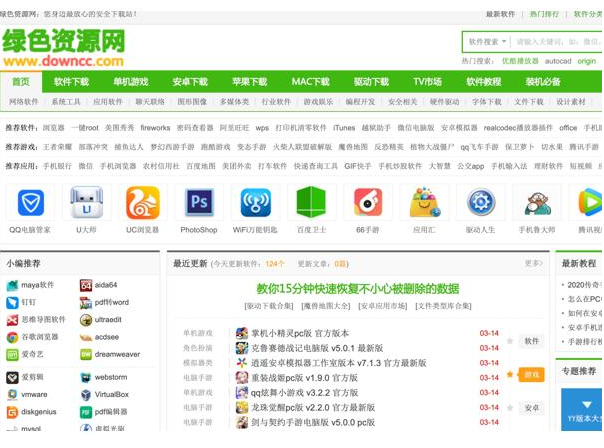Go to the 首页 tab
This screenshot has height=448, width=604.
(21, 82)
